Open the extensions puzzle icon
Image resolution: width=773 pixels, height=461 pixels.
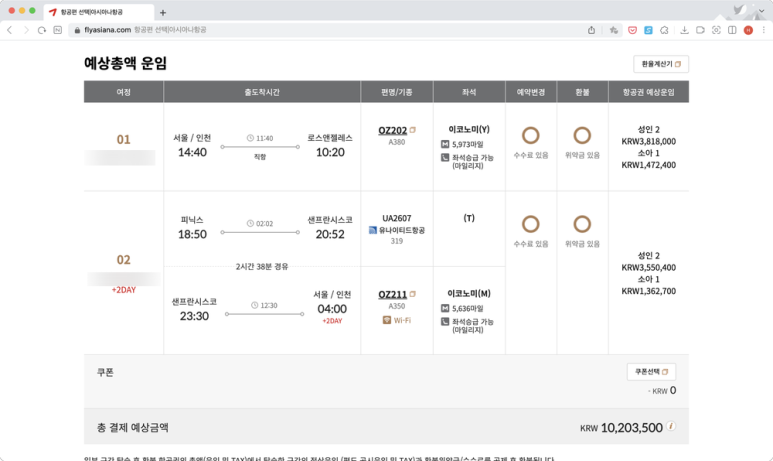point(665,30)
